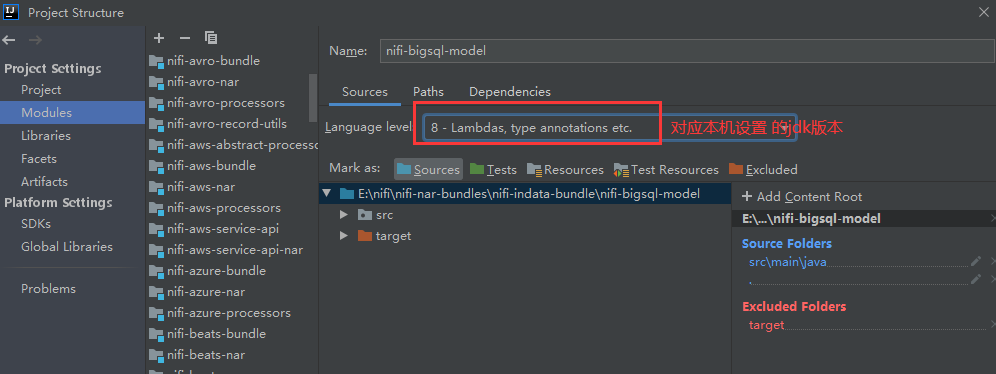Select the E:\nifi content root path row

(525, 194)
